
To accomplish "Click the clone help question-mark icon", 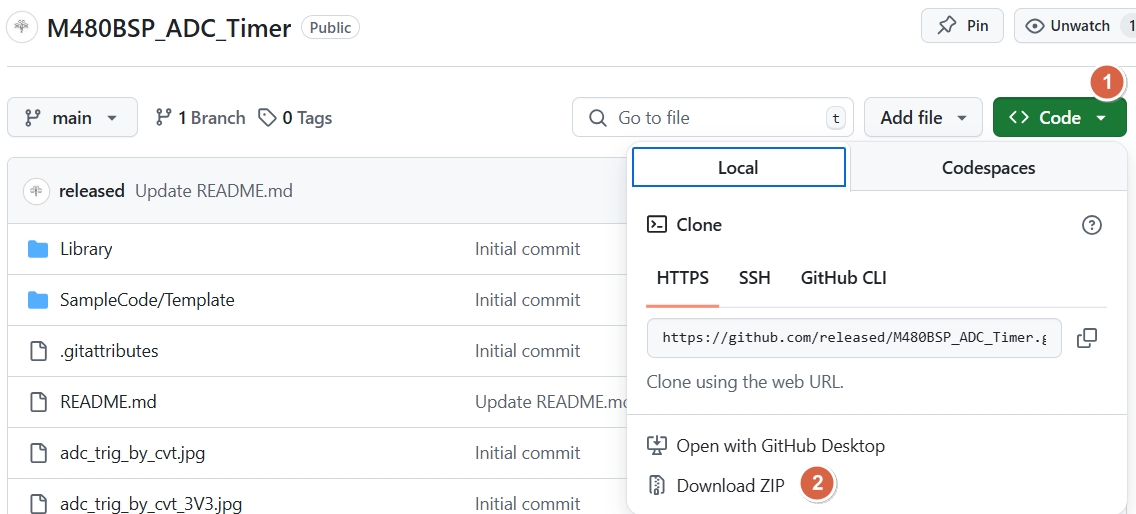I will 1091,225.
